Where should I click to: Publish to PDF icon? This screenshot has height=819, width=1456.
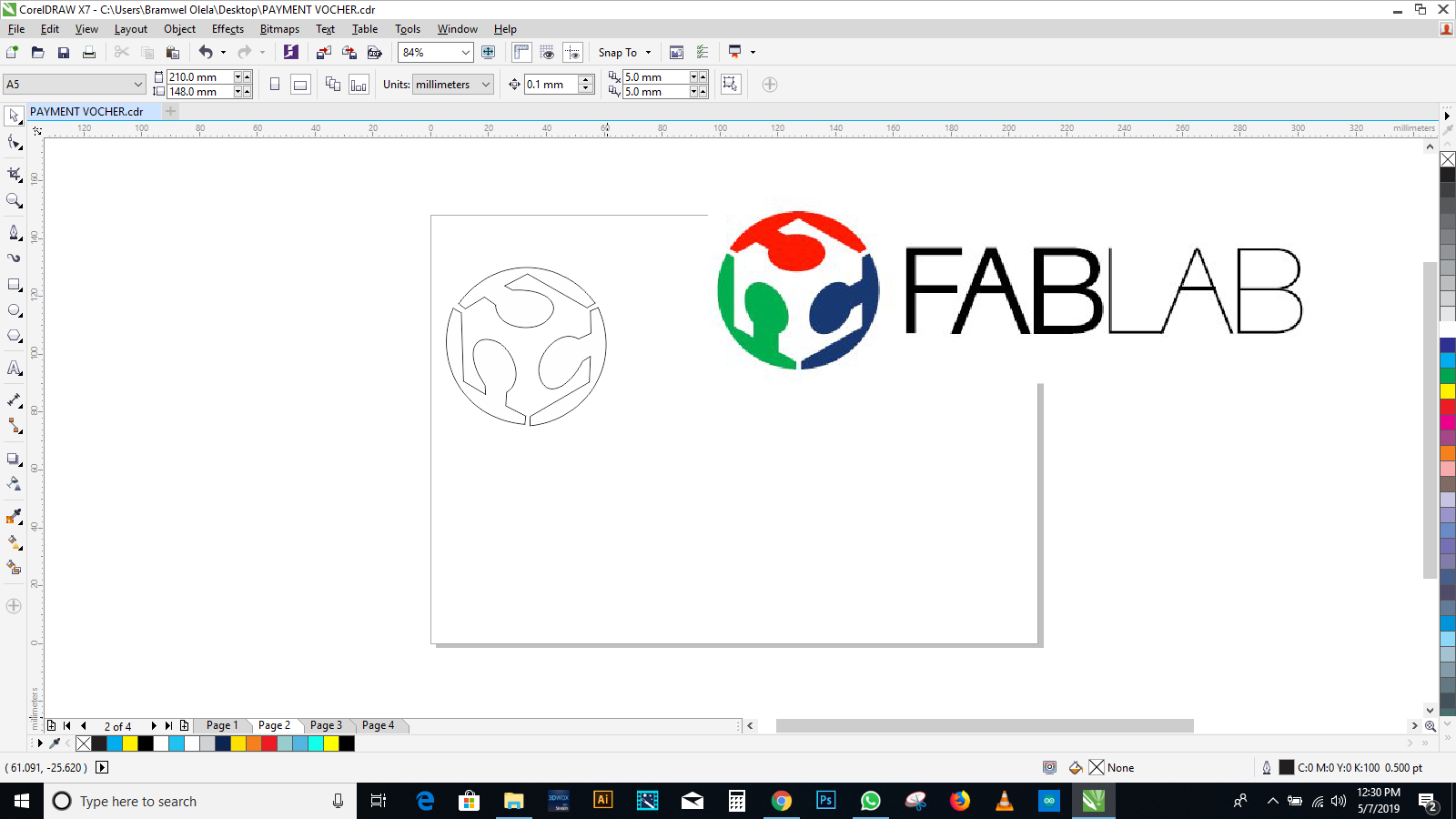(374, 53)
